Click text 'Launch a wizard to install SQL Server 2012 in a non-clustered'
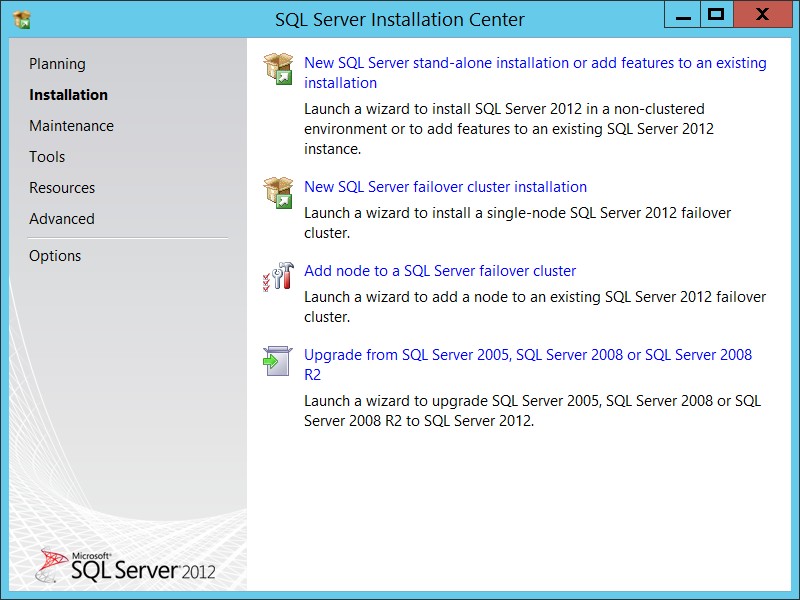This screenshot has height=600, width=800. tap(504, 109)
